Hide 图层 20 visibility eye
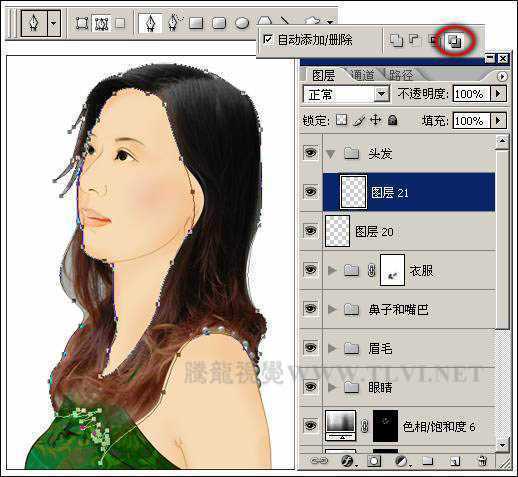 (x=310, y=231)
